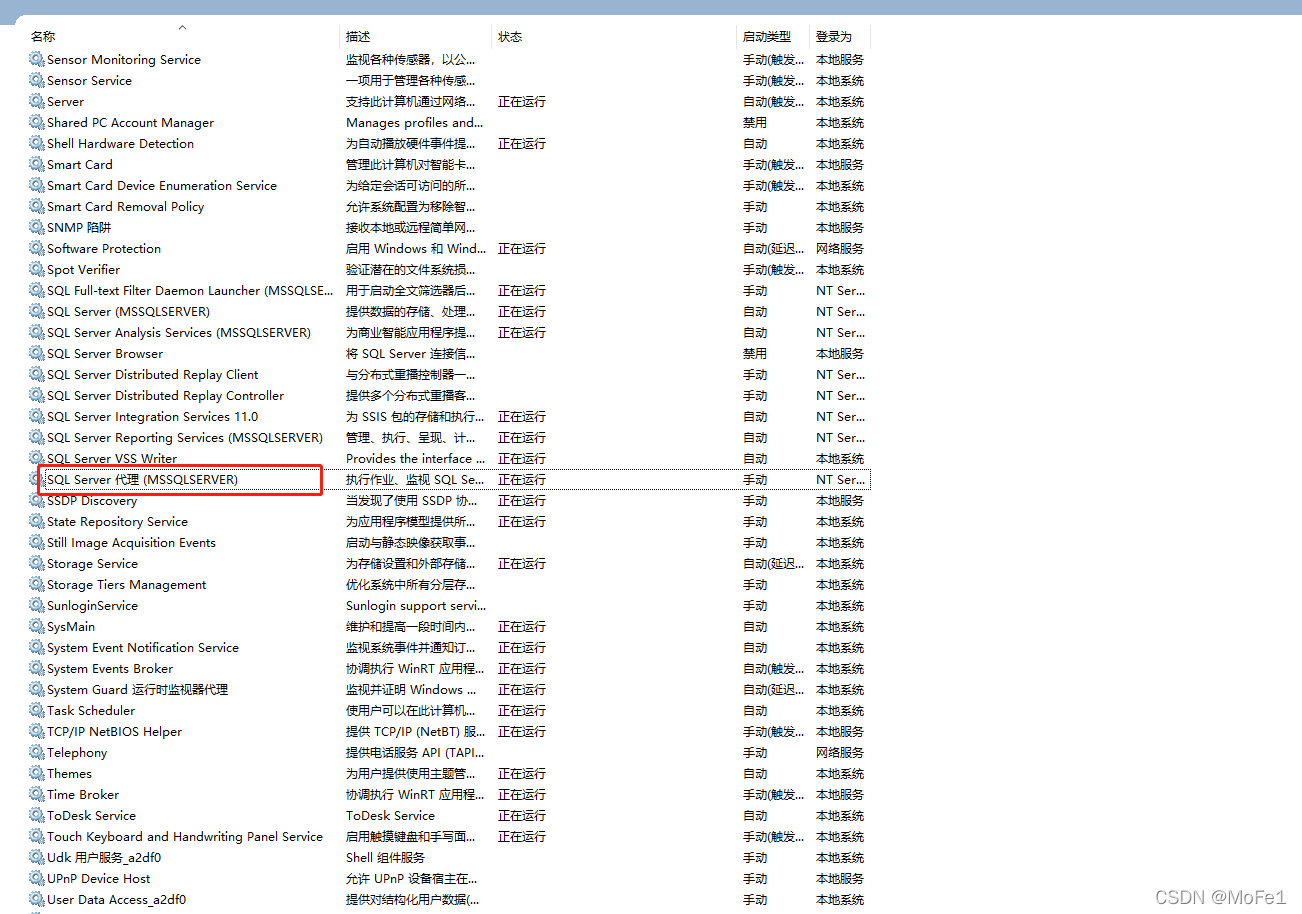
Task: Click gear icon of Shell Hardware Detection
Action: coord(37,143)
